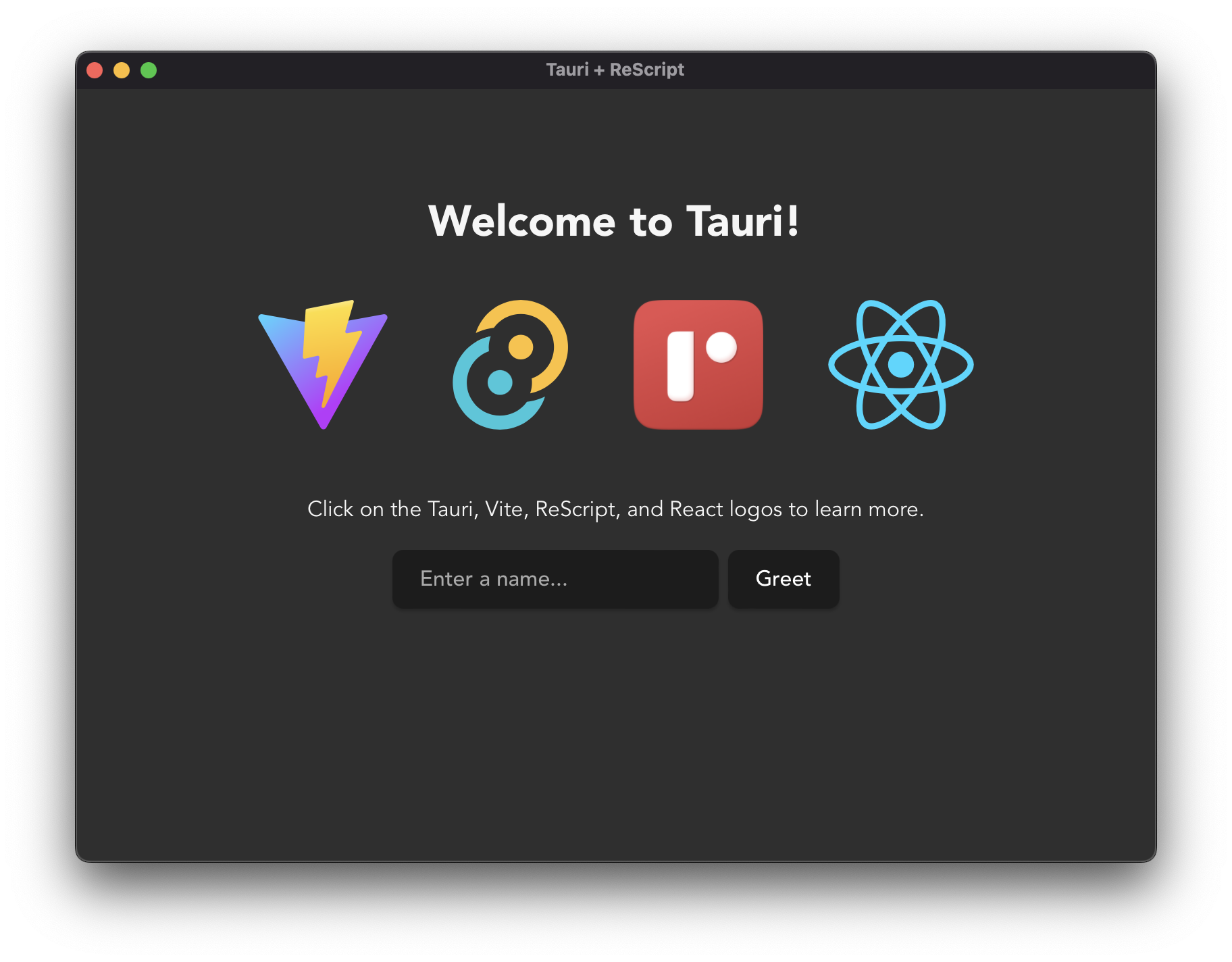Close the window with red button
1232x962 pixels.
tap(95, 70)
